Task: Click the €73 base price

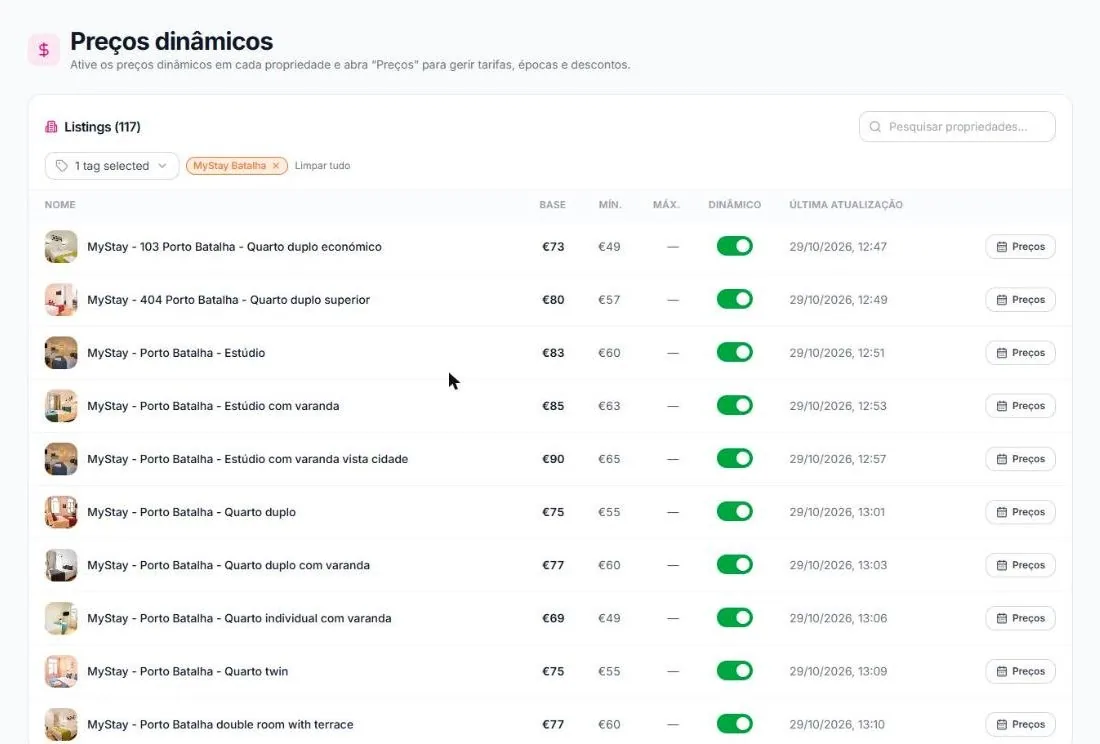Action: click(553, 247)
